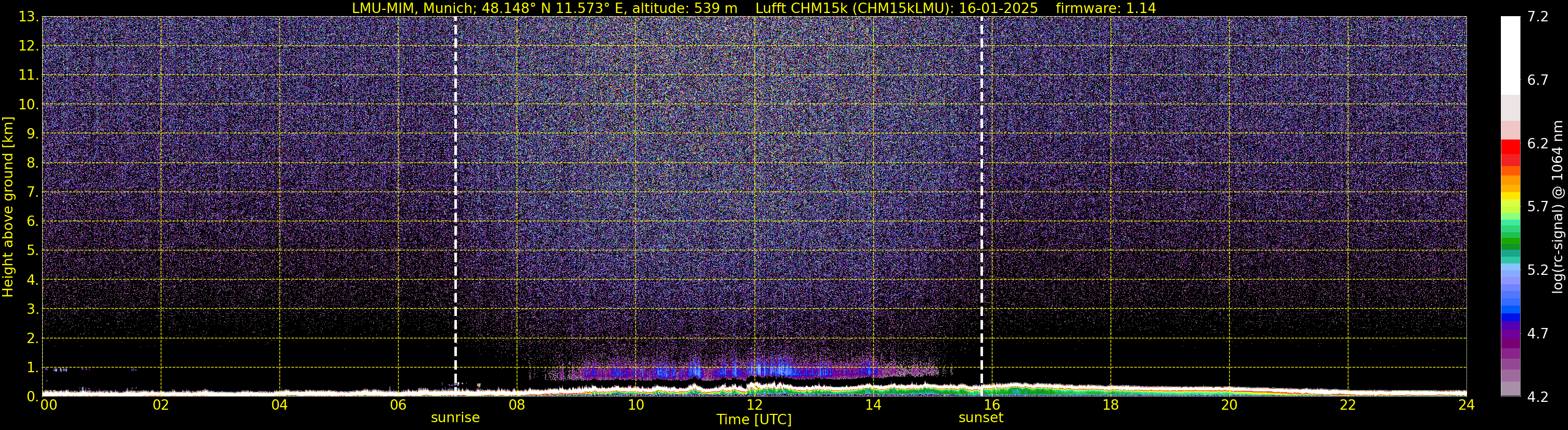
Task: Click the time axis tick label 22
Action: [1348, 405]
